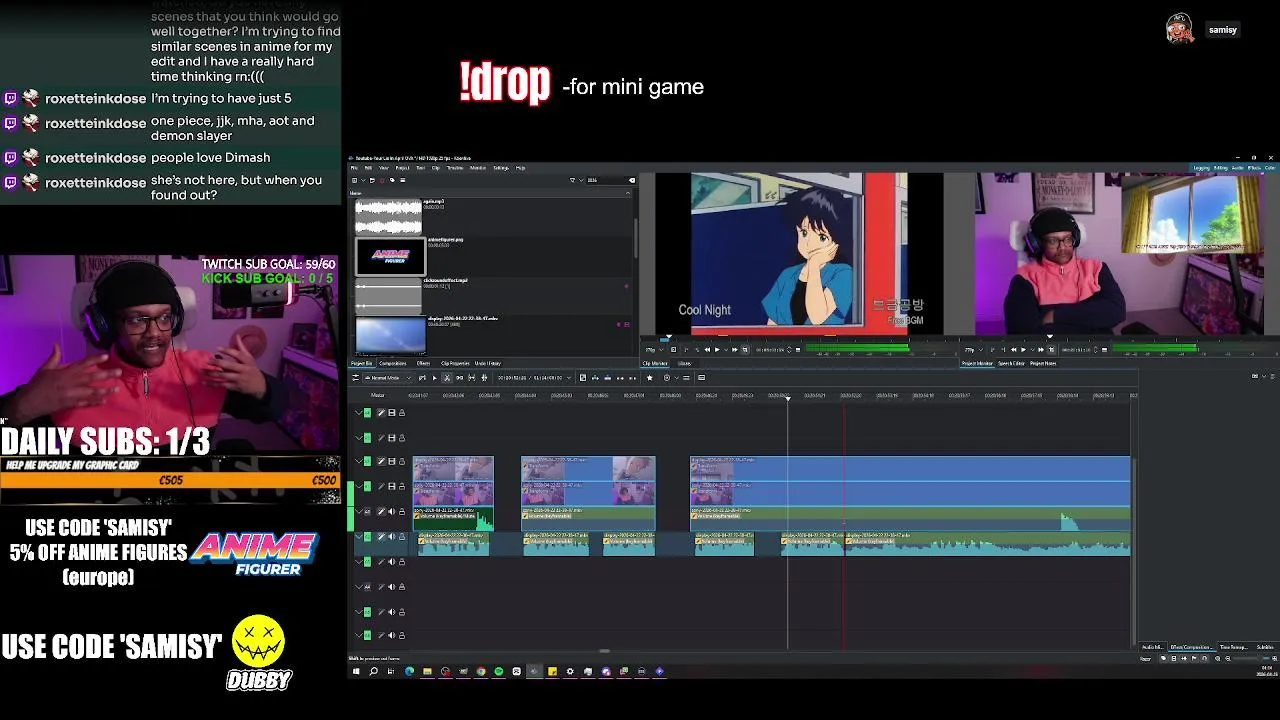Click the subtitle tool icon

tap(701, 377)
